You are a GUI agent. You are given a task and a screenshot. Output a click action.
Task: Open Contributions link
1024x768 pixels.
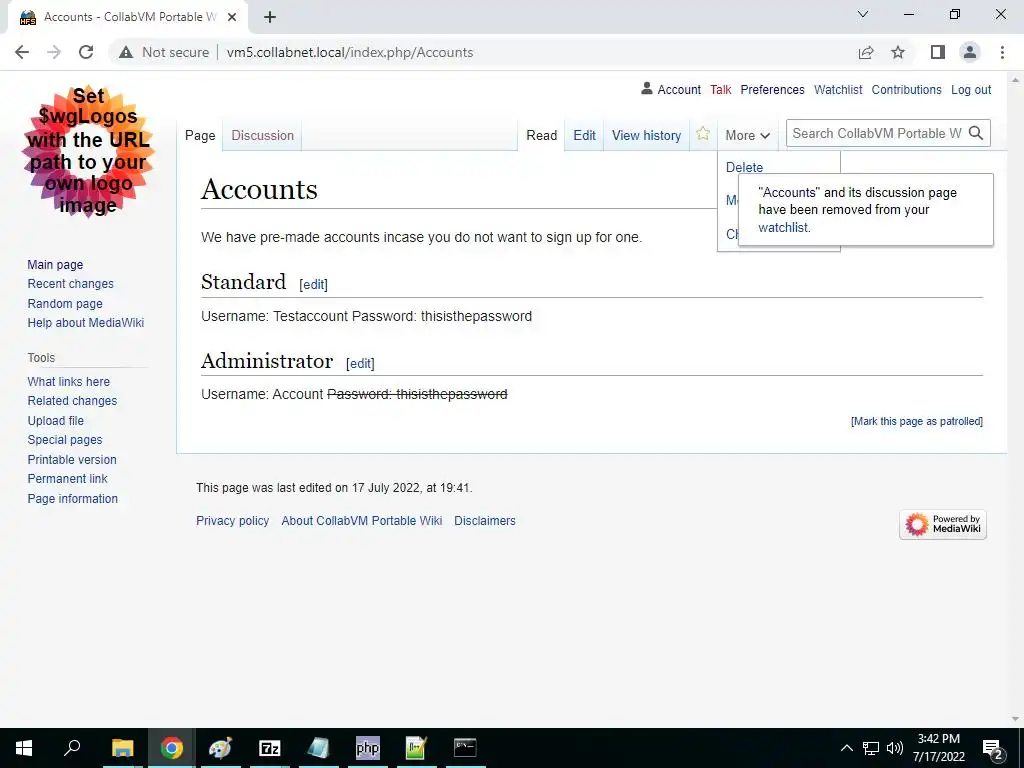[906, 89]
